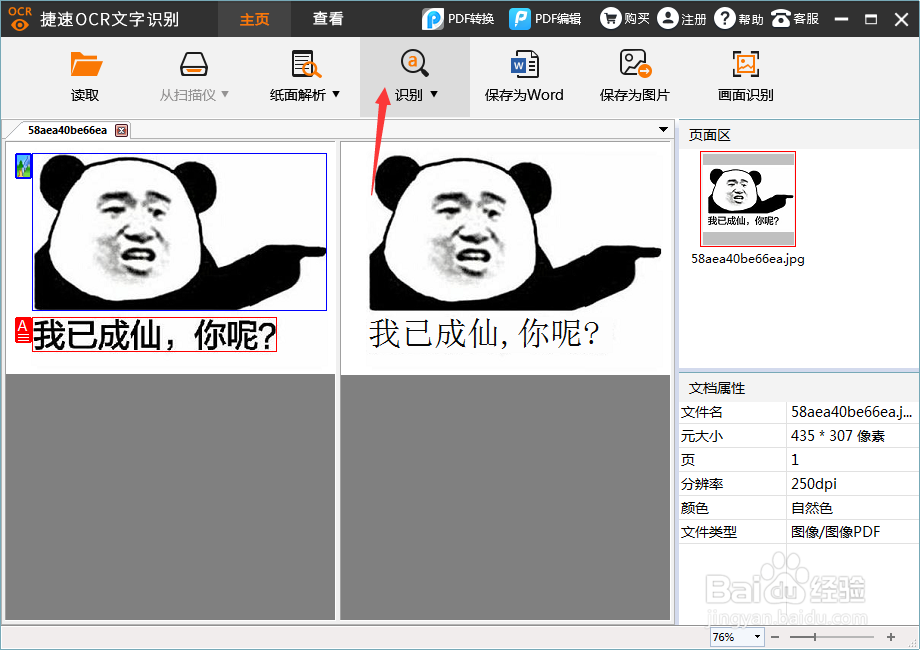
Task: Click the 从扫描仪 scanner icon
Action: pyautogui.click(x=194, y=64)
